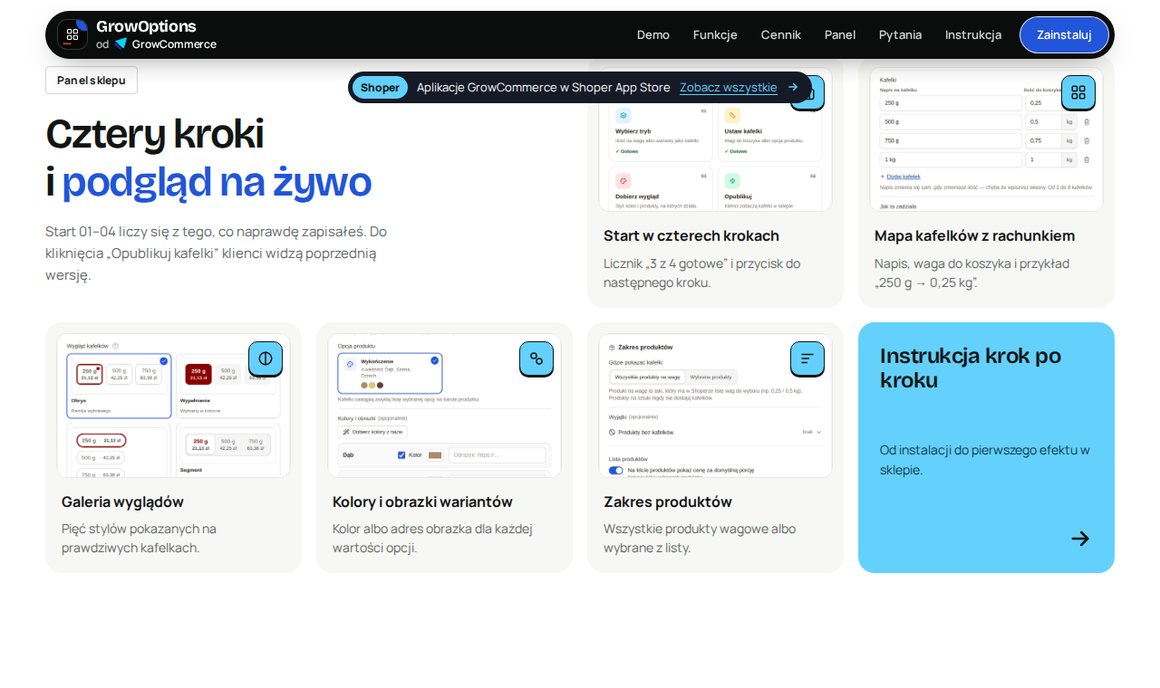
Task: Click the GrowCommerce link under the logo
Action: (x=174, y=44)
